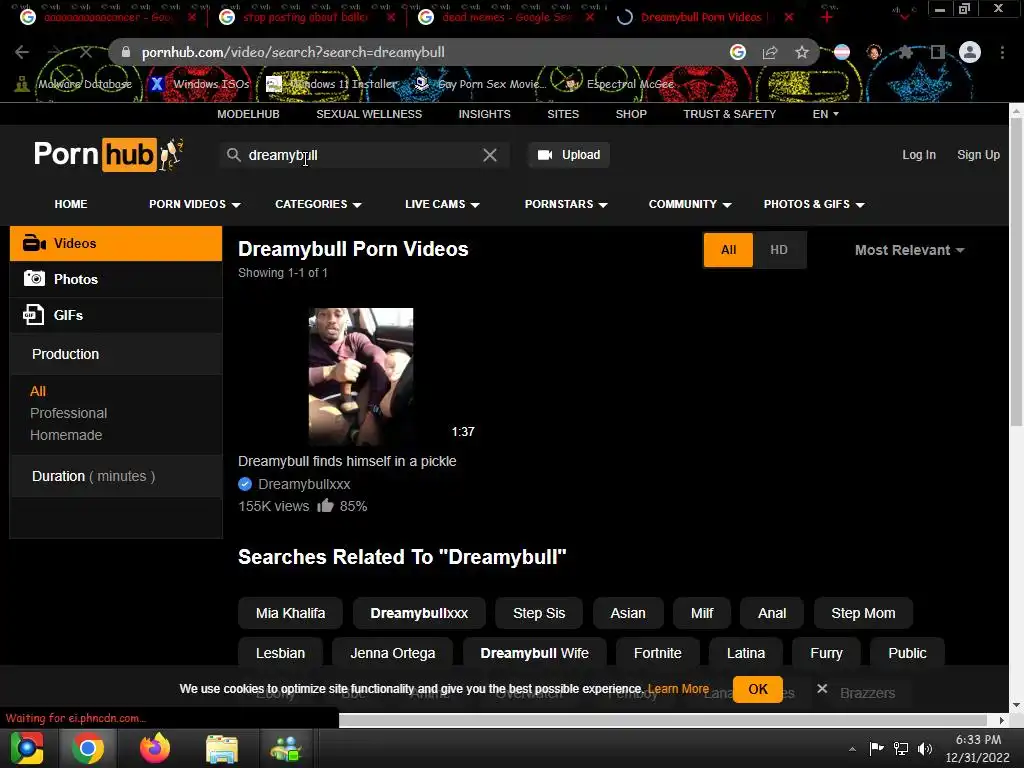The image size is (1024, 768).
Task: Select Professional production filter
Action: click(69, 413)
